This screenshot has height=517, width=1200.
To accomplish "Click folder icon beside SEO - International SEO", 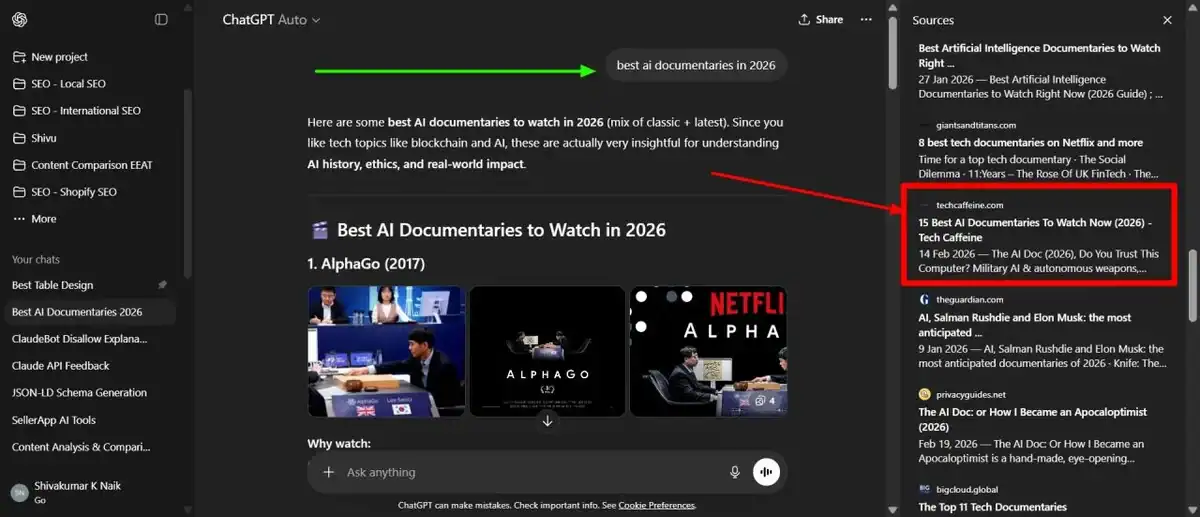I will [19, 111].
